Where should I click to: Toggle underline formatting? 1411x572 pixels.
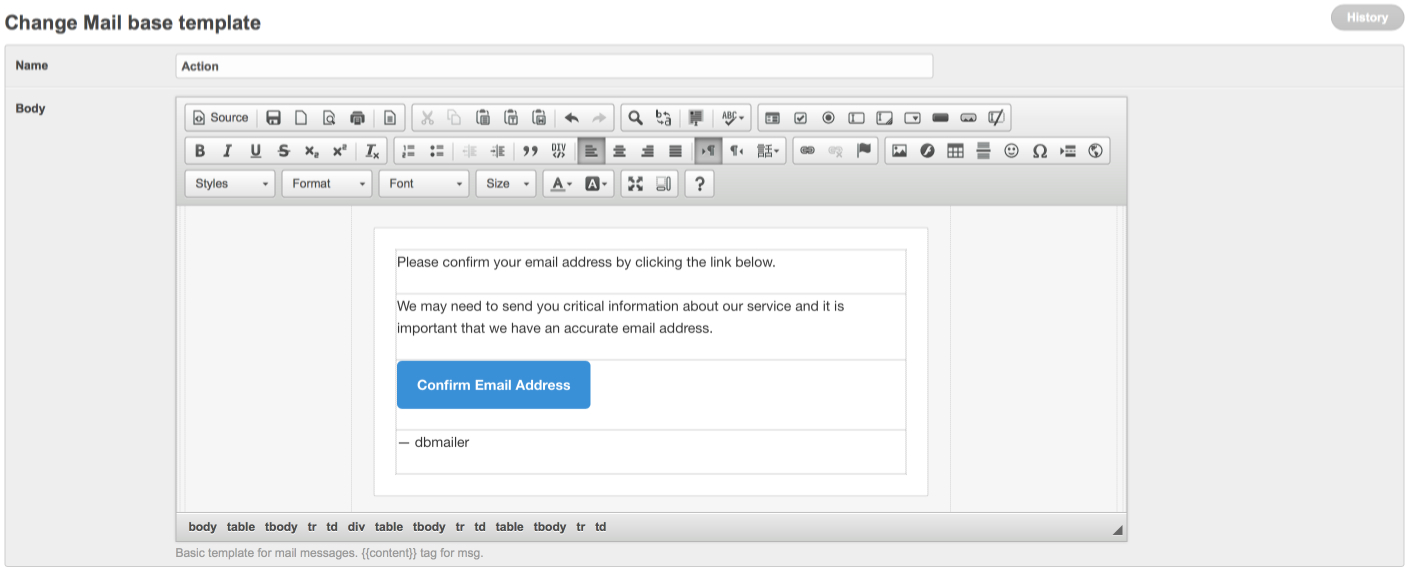(x=256, y=151)
